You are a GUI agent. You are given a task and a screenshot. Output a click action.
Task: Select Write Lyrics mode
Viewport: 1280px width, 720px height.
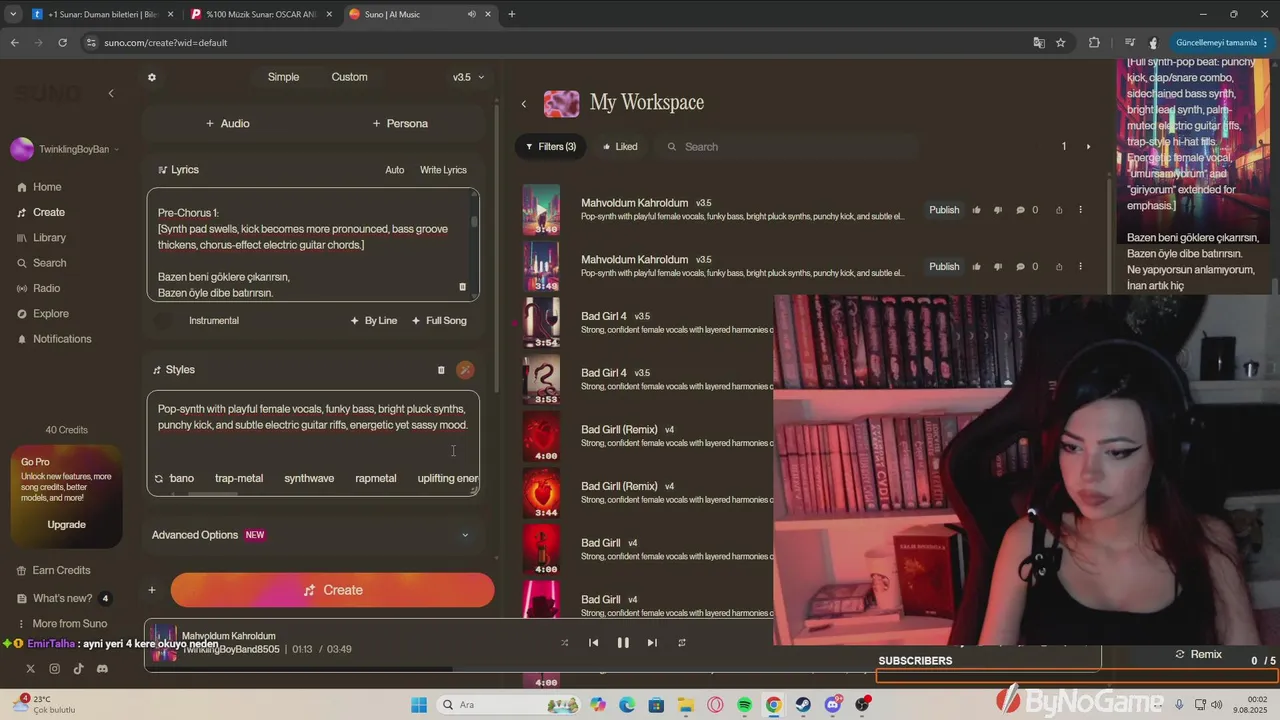pyautogui.click(x=443, y=170)
